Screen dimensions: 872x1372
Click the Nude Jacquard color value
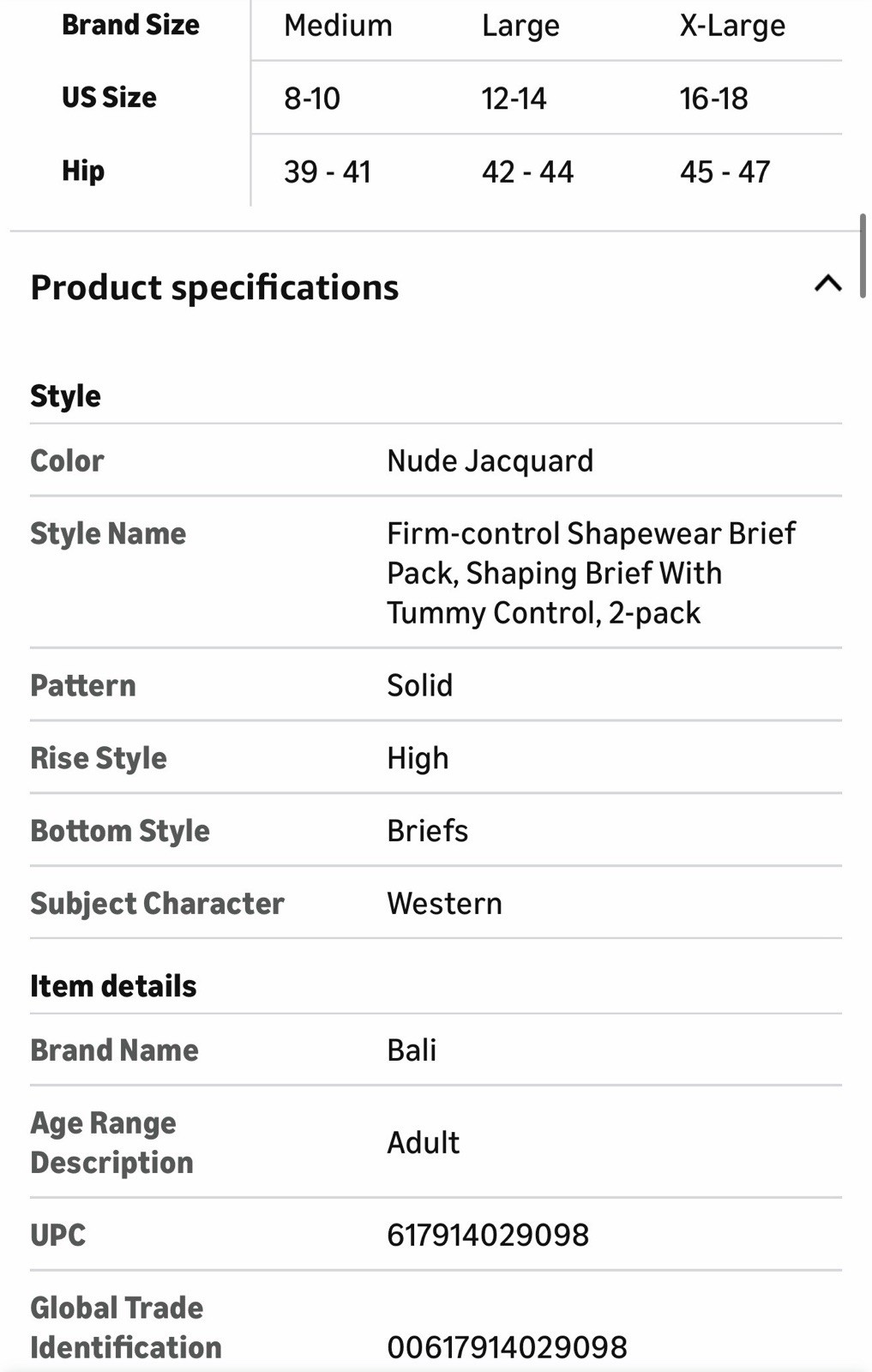pyautogui.click(x=490, y=461)
